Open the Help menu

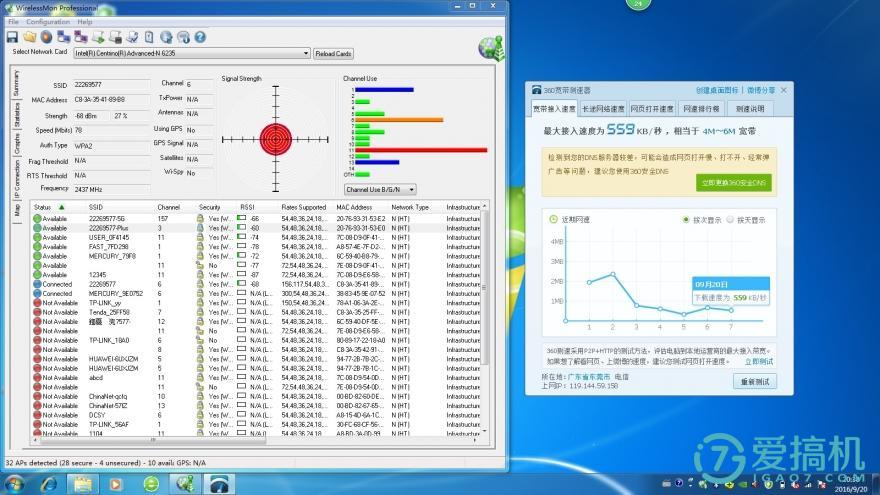pos(85,22)
